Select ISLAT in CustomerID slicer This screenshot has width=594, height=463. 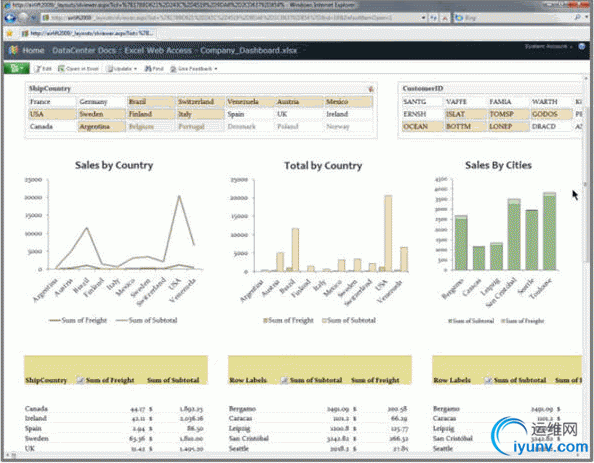click(x=465, y=114)
